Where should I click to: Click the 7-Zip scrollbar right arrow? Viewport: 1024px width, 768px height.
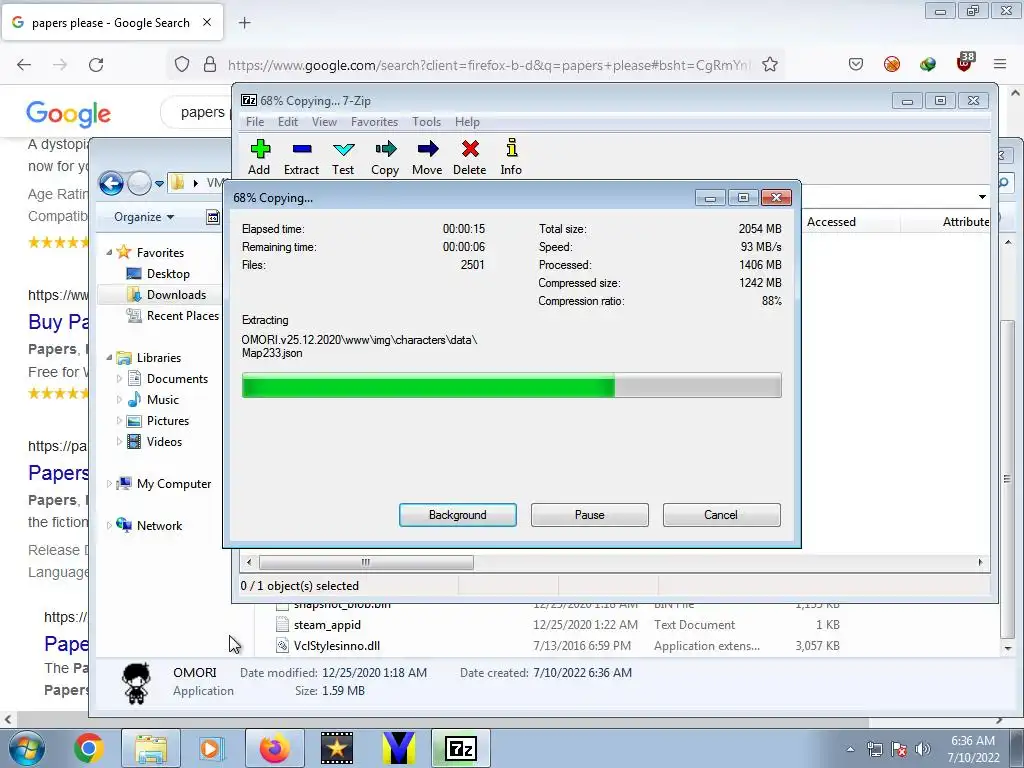980,562
